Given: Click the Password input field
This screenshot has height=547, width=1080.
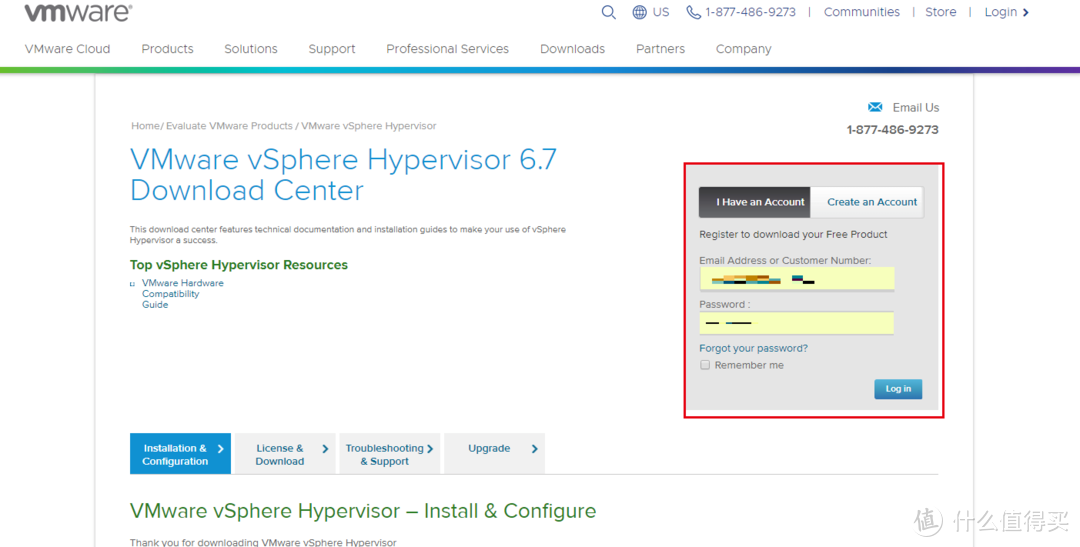Looking at the screenshot, I should [x=796, y=323].
